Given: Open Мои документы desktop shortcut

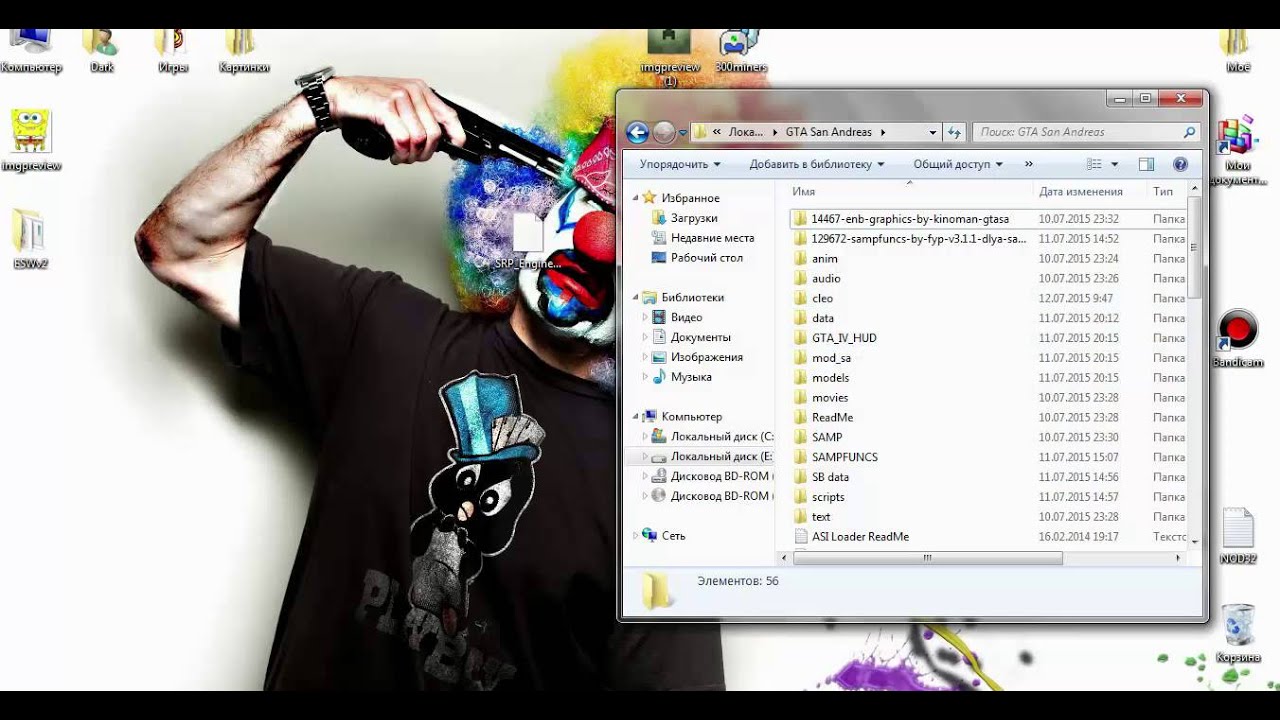Looking at the screenshot, I should tap(1237, 152).
